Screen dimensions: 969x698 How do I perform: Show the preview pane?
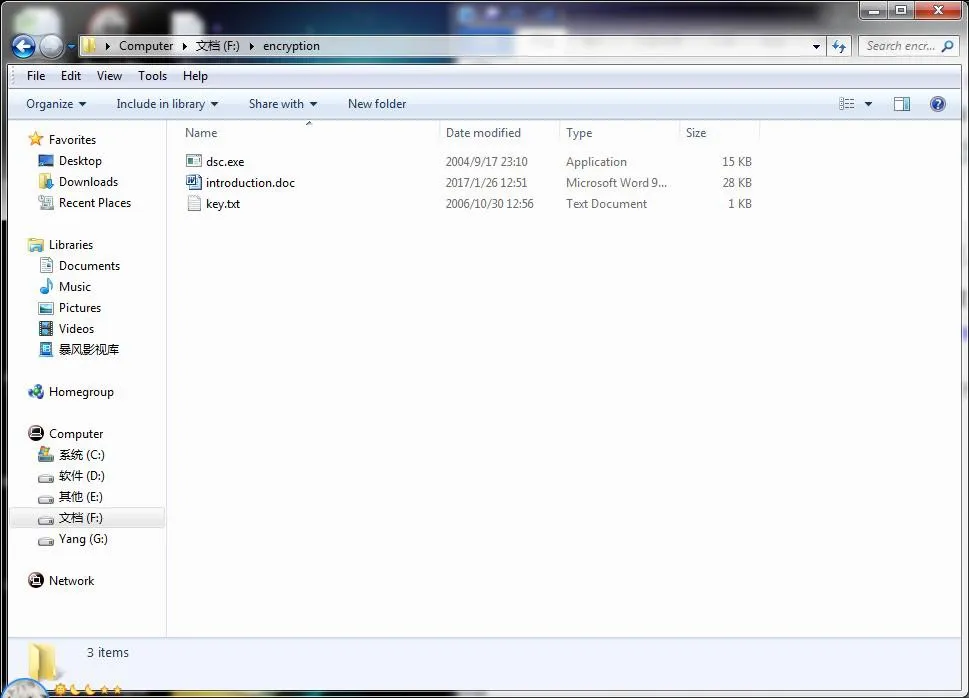901,103
